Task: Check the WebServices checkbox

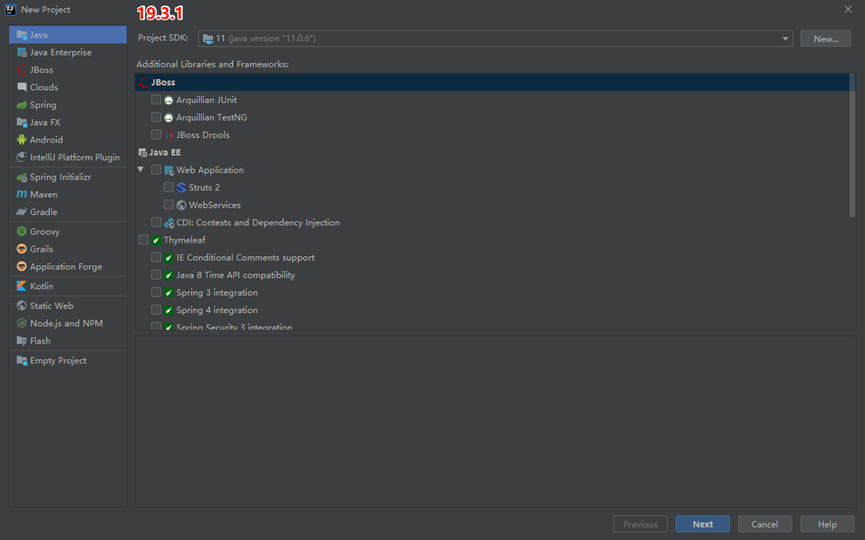Action: click(169, 205)
